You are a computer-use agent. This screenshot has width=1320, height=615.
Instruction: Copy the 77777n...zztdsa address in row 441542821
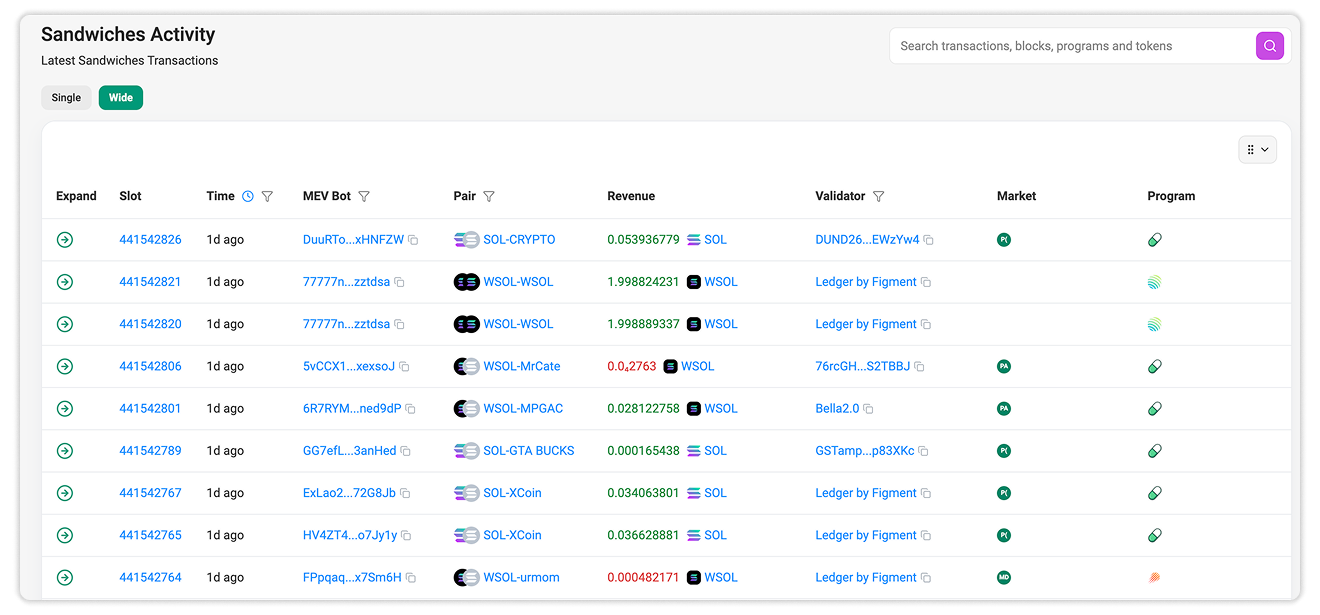(399, 283)
